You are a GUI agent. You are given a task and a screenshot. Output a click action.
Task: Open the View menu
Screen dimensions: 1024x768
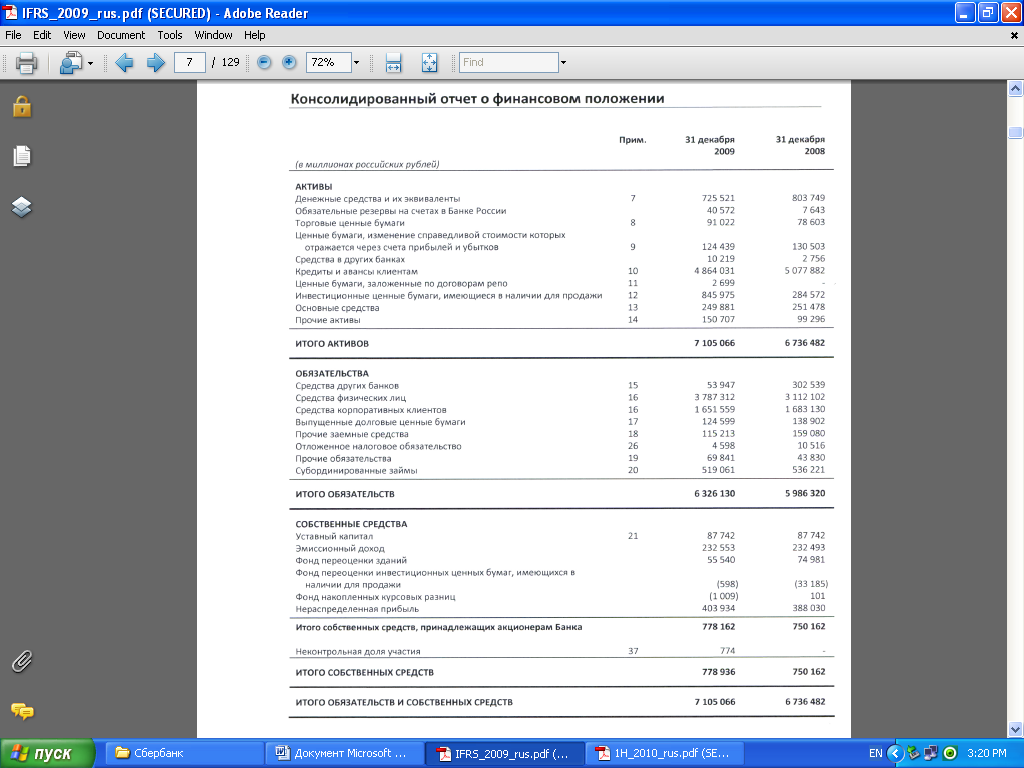point(74,35)
